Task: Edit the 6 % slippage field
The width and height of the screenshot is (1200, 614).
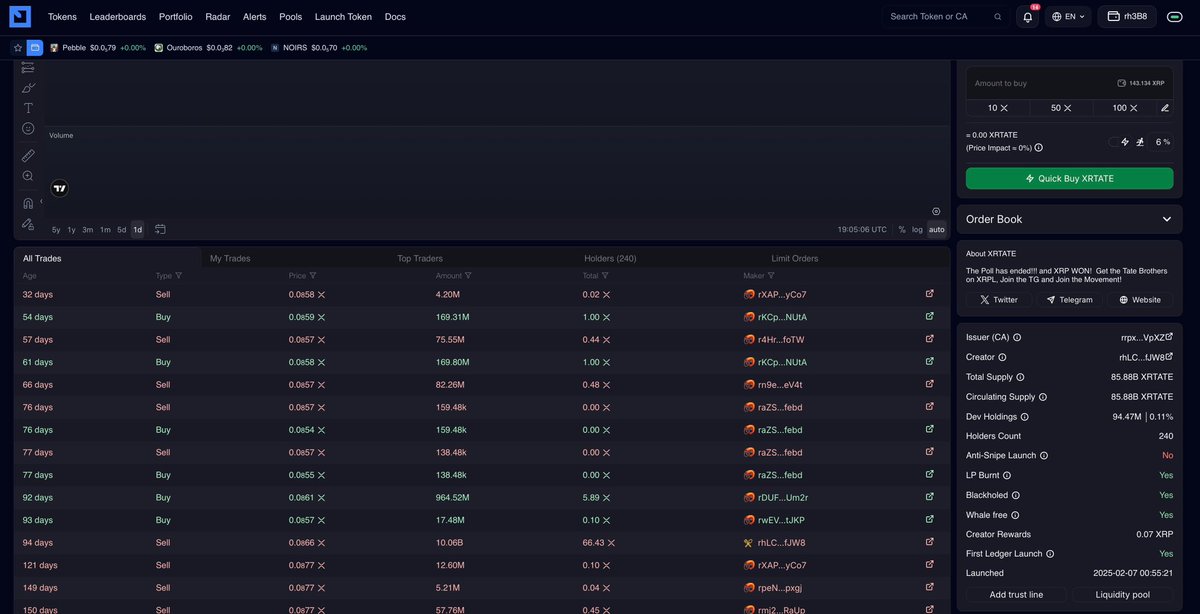Action: (1160, 142)
